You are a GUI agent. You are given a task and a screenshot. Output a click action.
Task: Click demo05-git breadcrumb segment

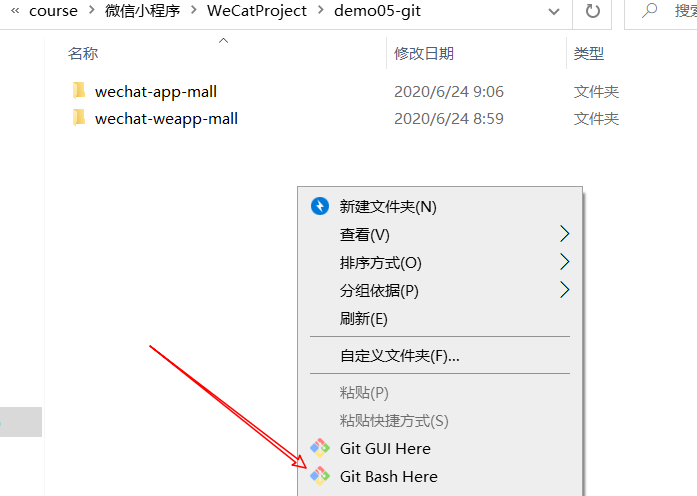point(377,11)
